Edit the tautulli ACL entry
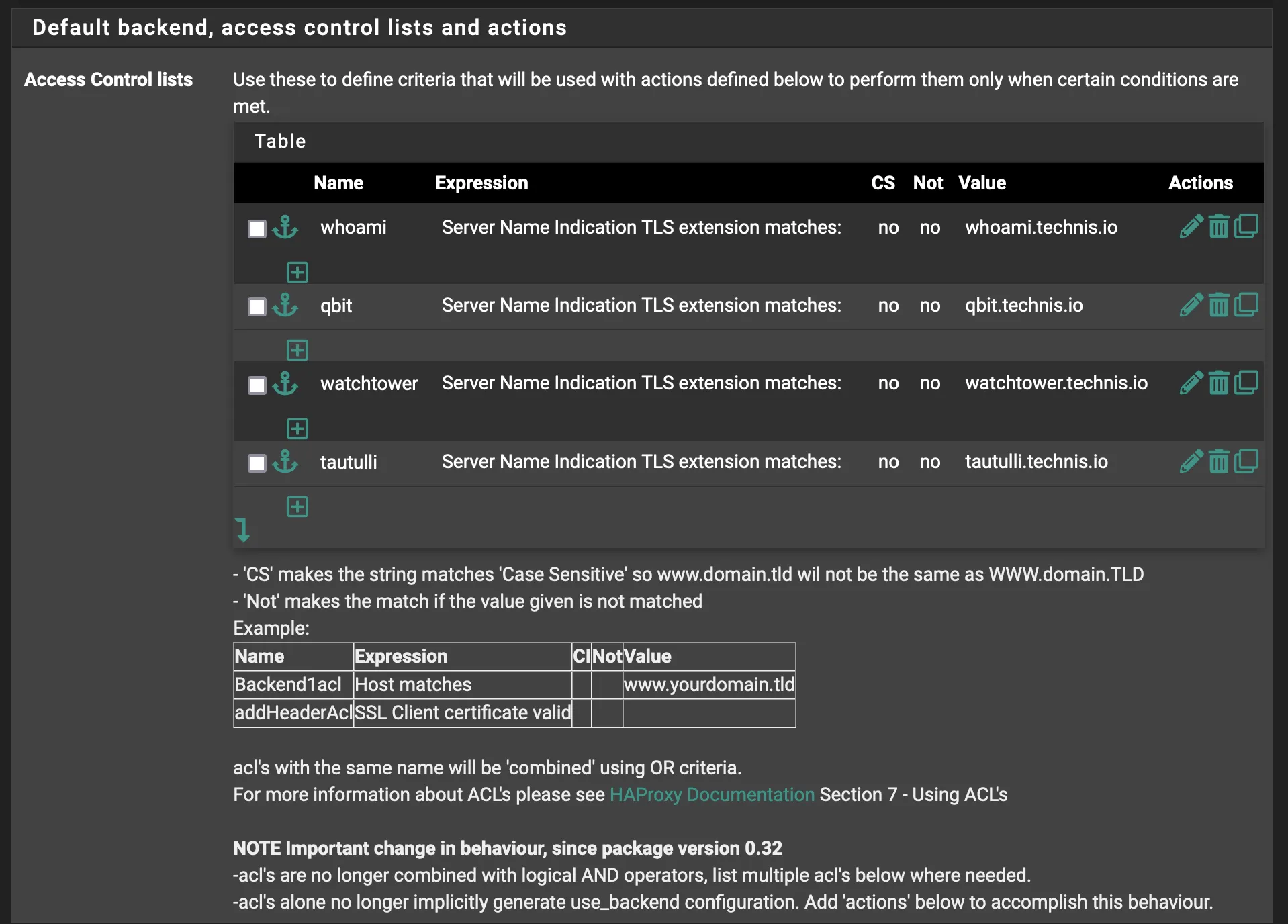1288x924 pixels. click(x=1191, y=461)
